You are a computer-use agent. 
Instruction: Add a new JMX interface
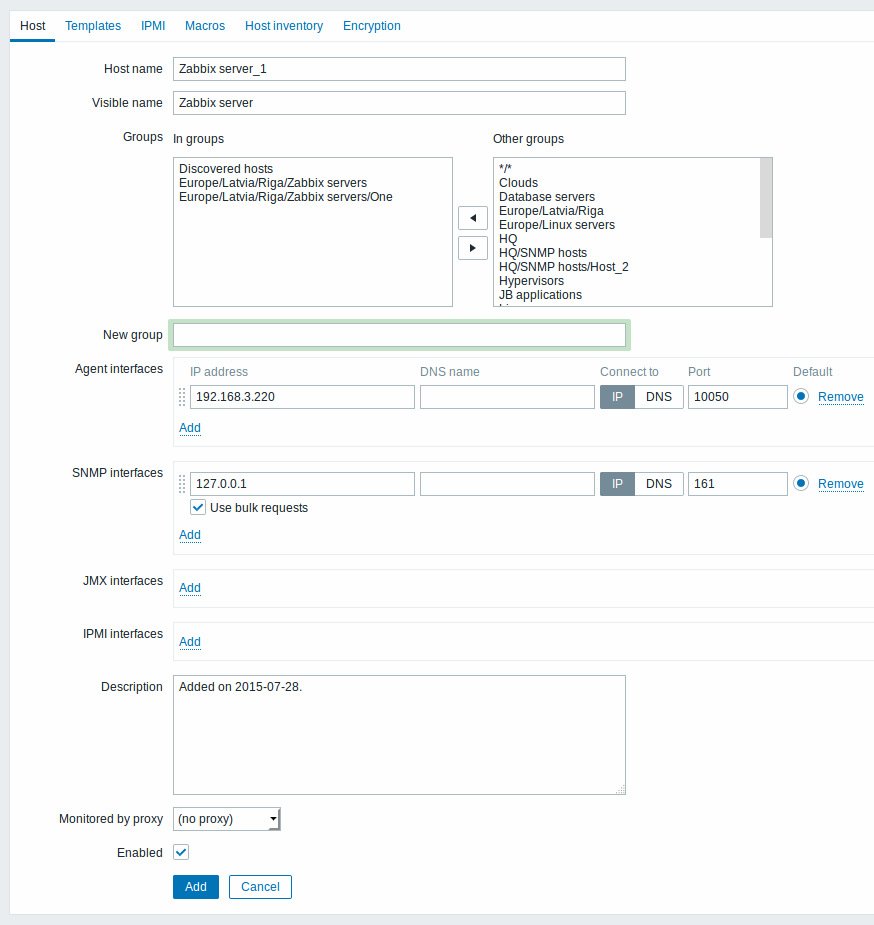[x=190, y=588]
